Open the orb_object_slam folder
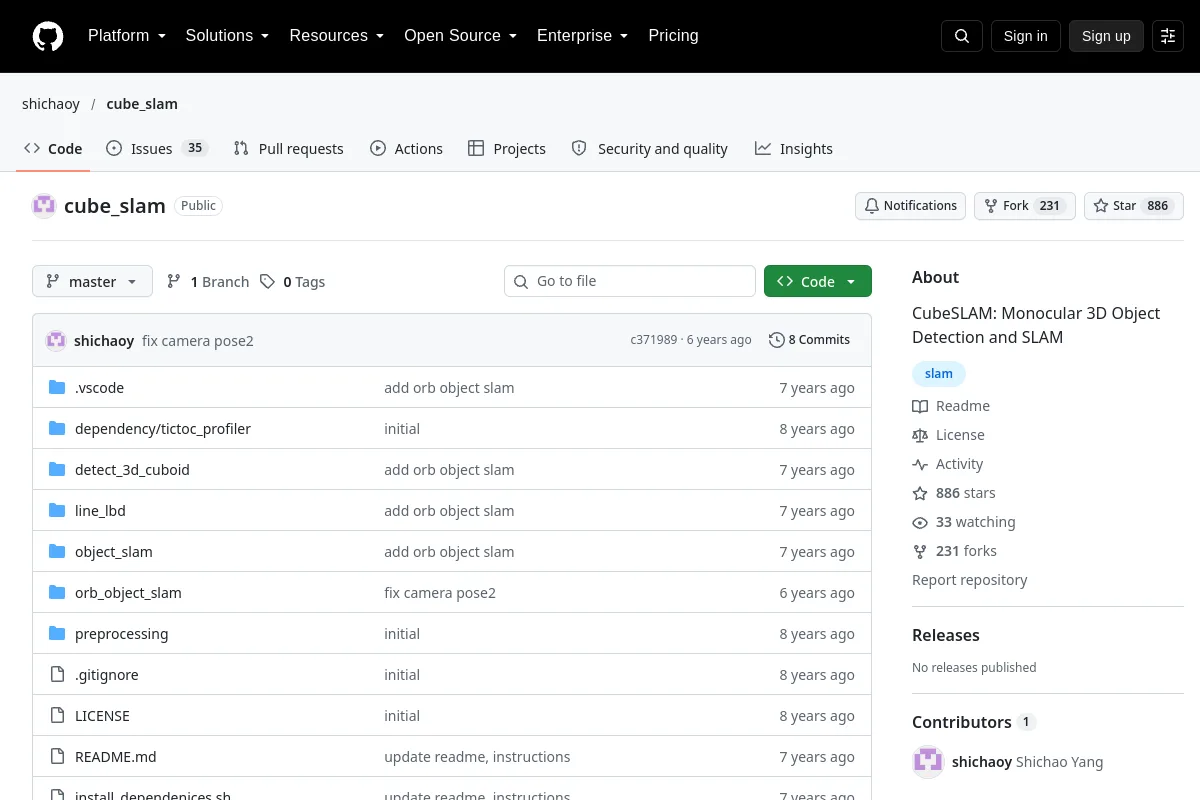1200x800 pixels. pyautogui.click(x=128, y=593)
